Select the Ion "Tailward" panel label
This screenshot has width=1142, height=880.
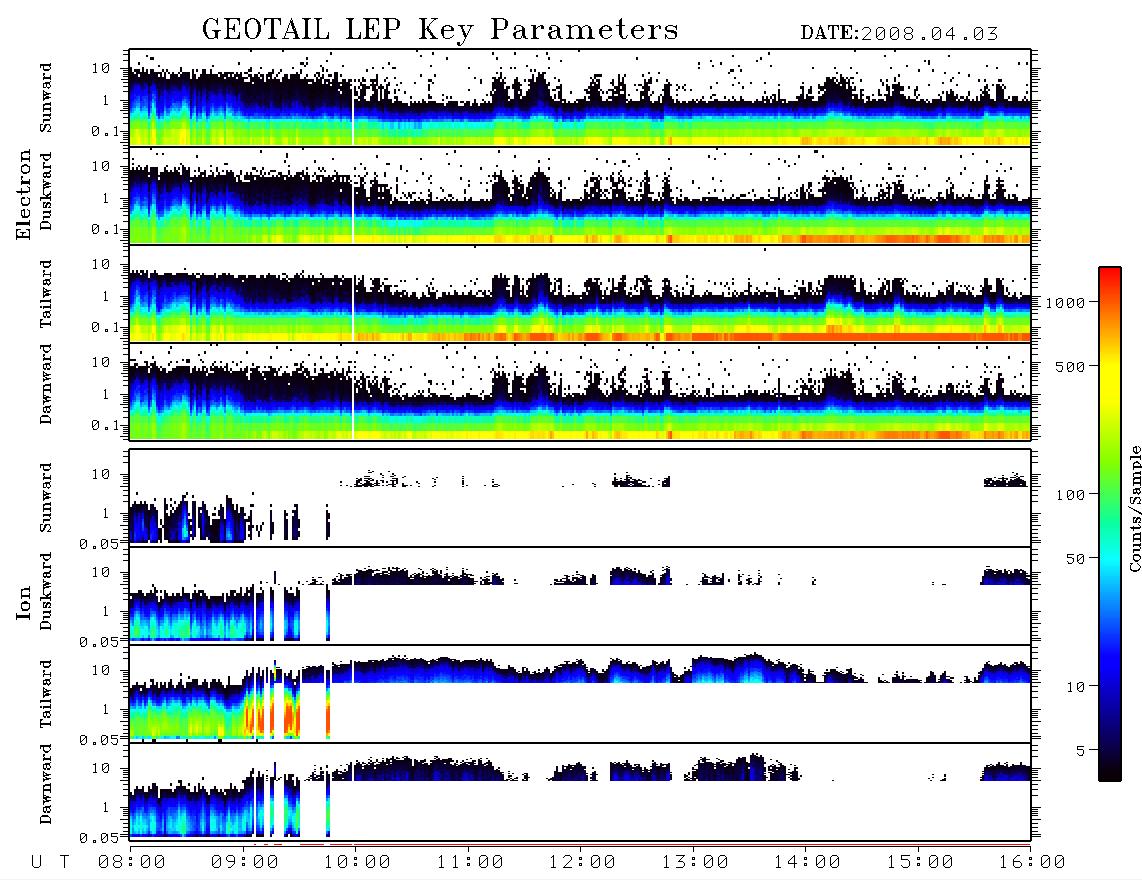[46, 694]
